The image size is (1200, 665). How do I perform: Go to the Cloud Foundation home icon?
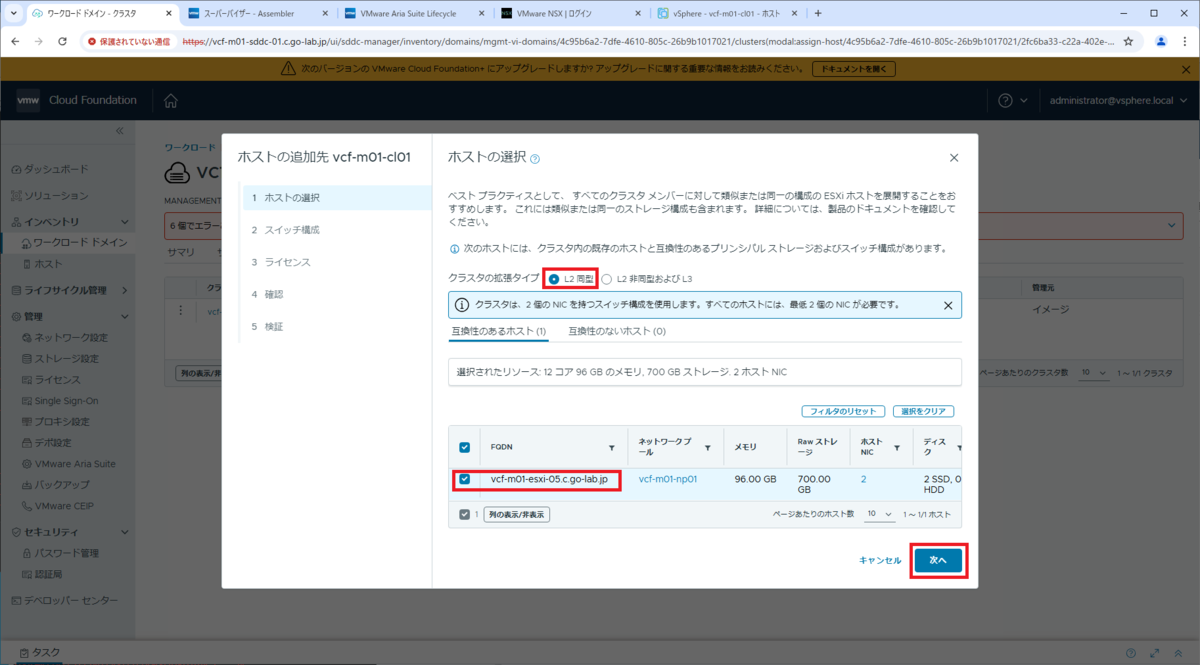pyautogui.click(x=171, y=100)
